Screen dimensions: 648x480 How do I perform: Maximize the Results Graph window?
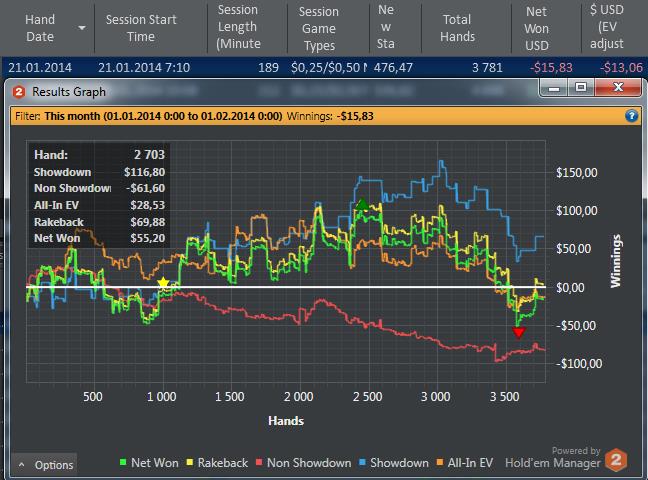[581, 88]
